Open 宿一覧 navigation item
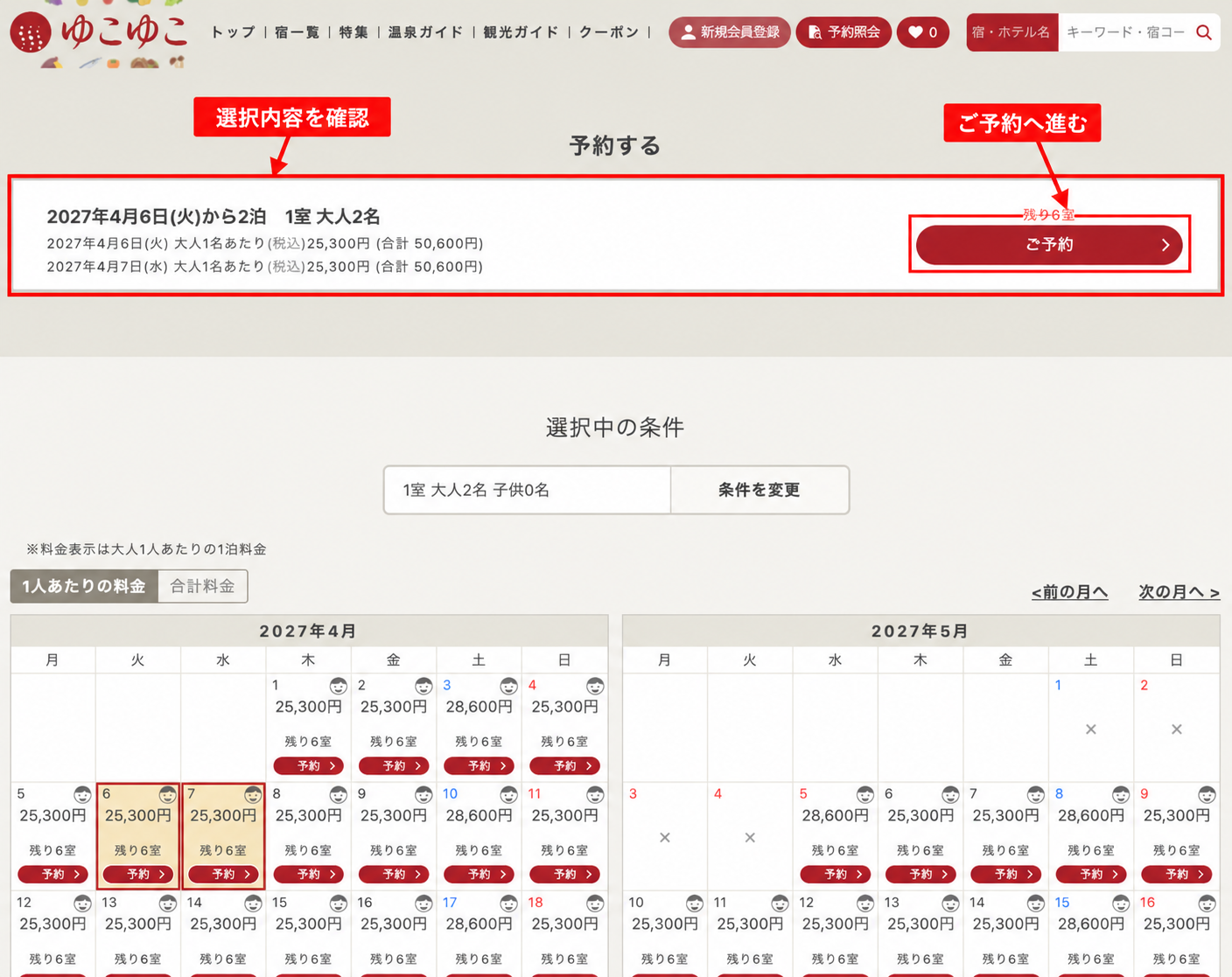The height and width of the screenshot is (977, 1232). [297, 32]
